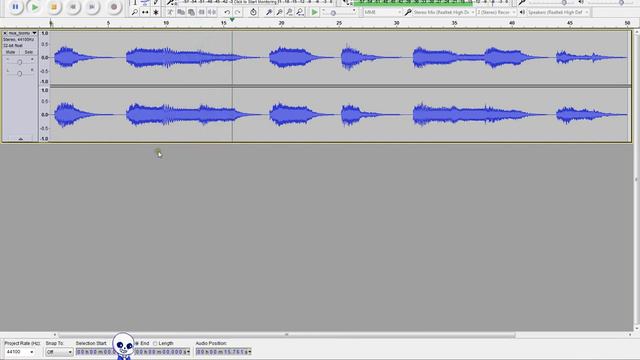Click the Play-at-speed green arrow
Screen dimensions: 640x360
click(314, 12)
